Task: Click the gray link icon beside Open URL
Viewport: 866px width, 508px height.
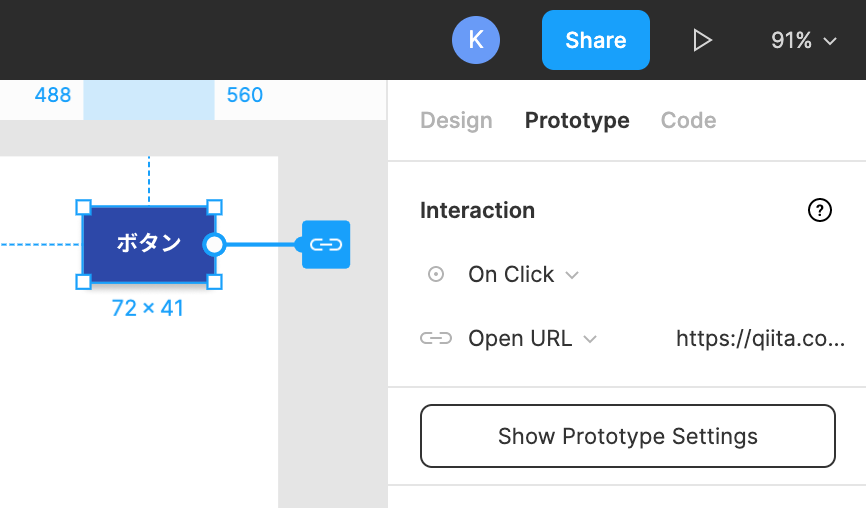Action: [x=436, y=338]
